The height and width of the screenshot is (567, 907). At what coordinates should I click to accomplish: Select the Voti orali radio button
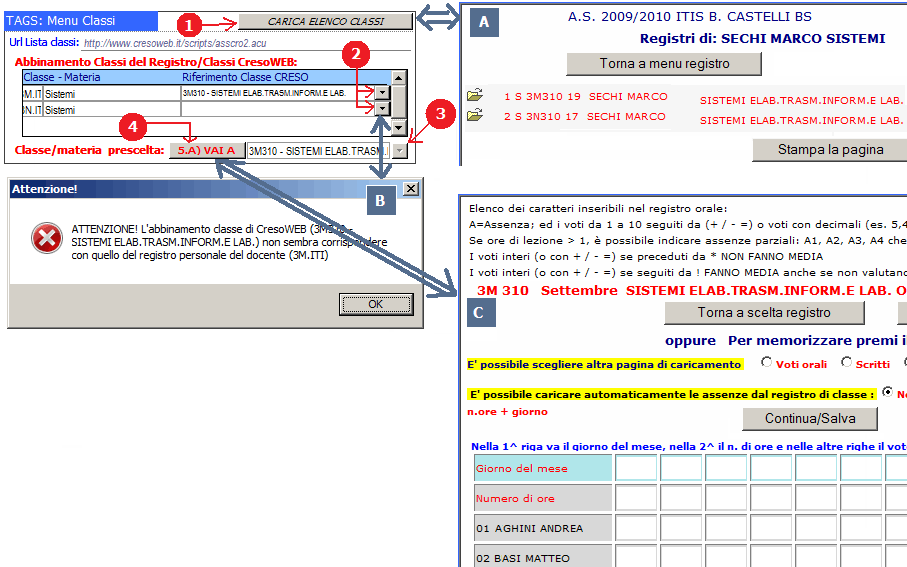click(x=767, y=363)
